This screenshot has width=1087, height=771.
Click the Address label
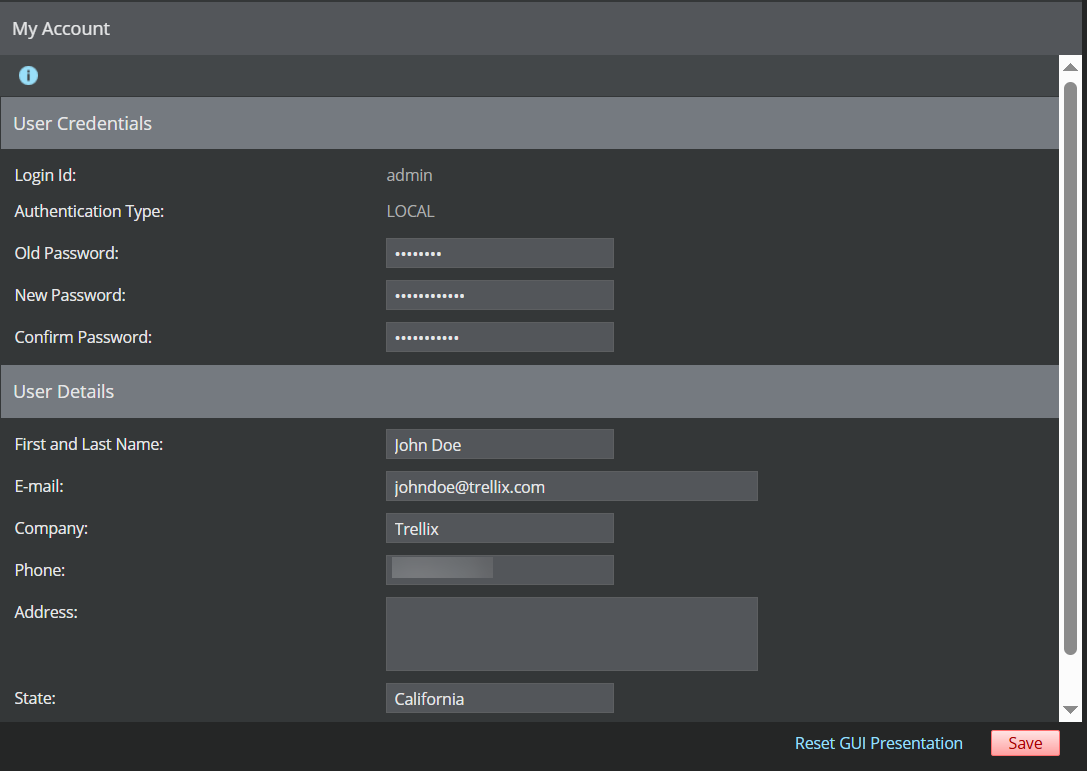coord(46,612)
